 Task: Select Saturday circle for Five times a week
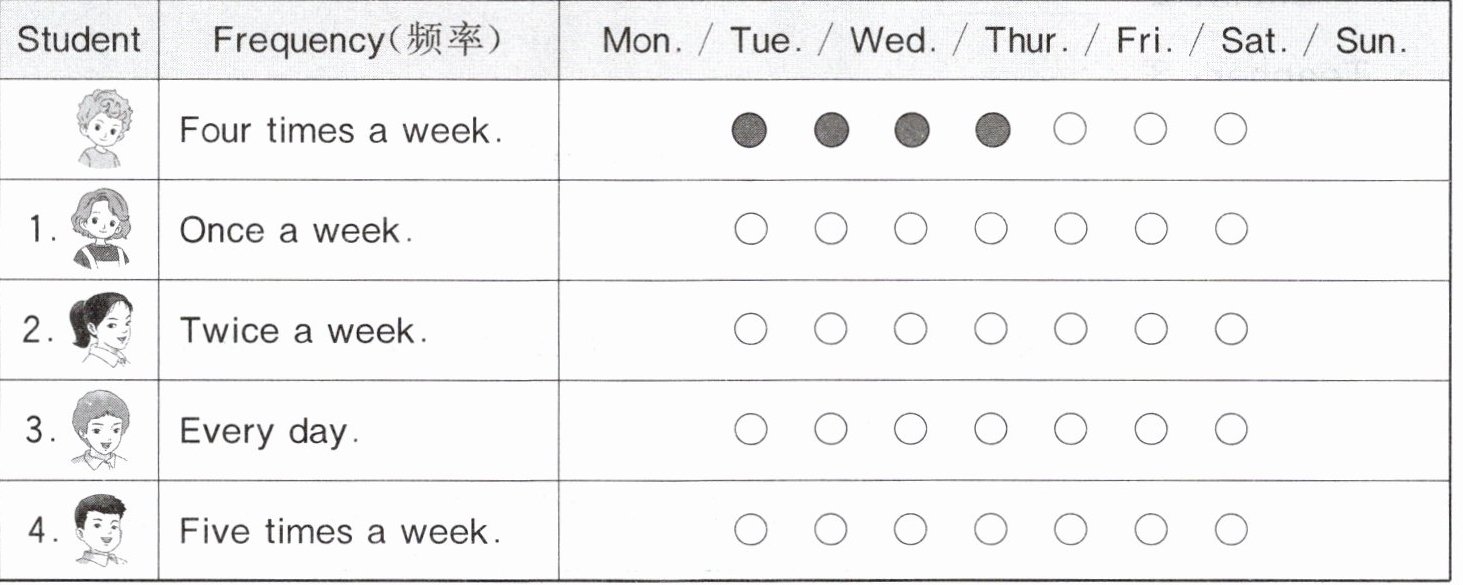[1151, 530]
